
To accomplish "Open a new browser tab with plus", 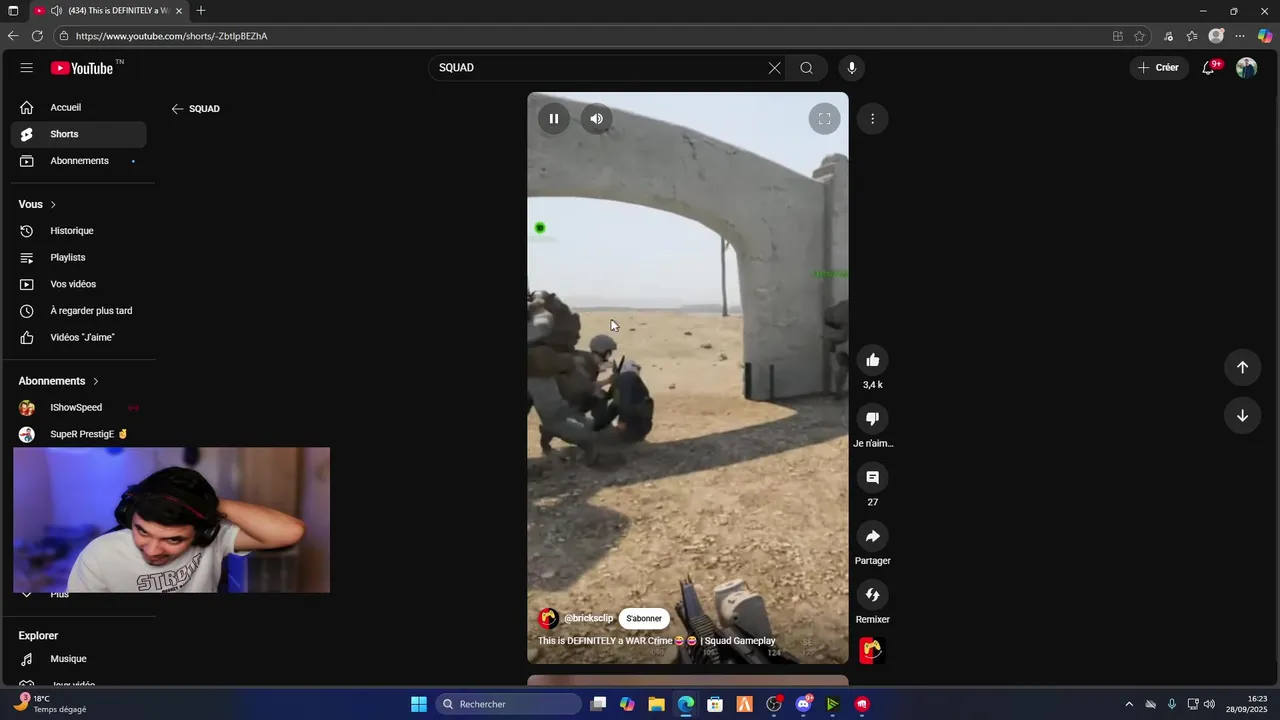I will (201, 11).
